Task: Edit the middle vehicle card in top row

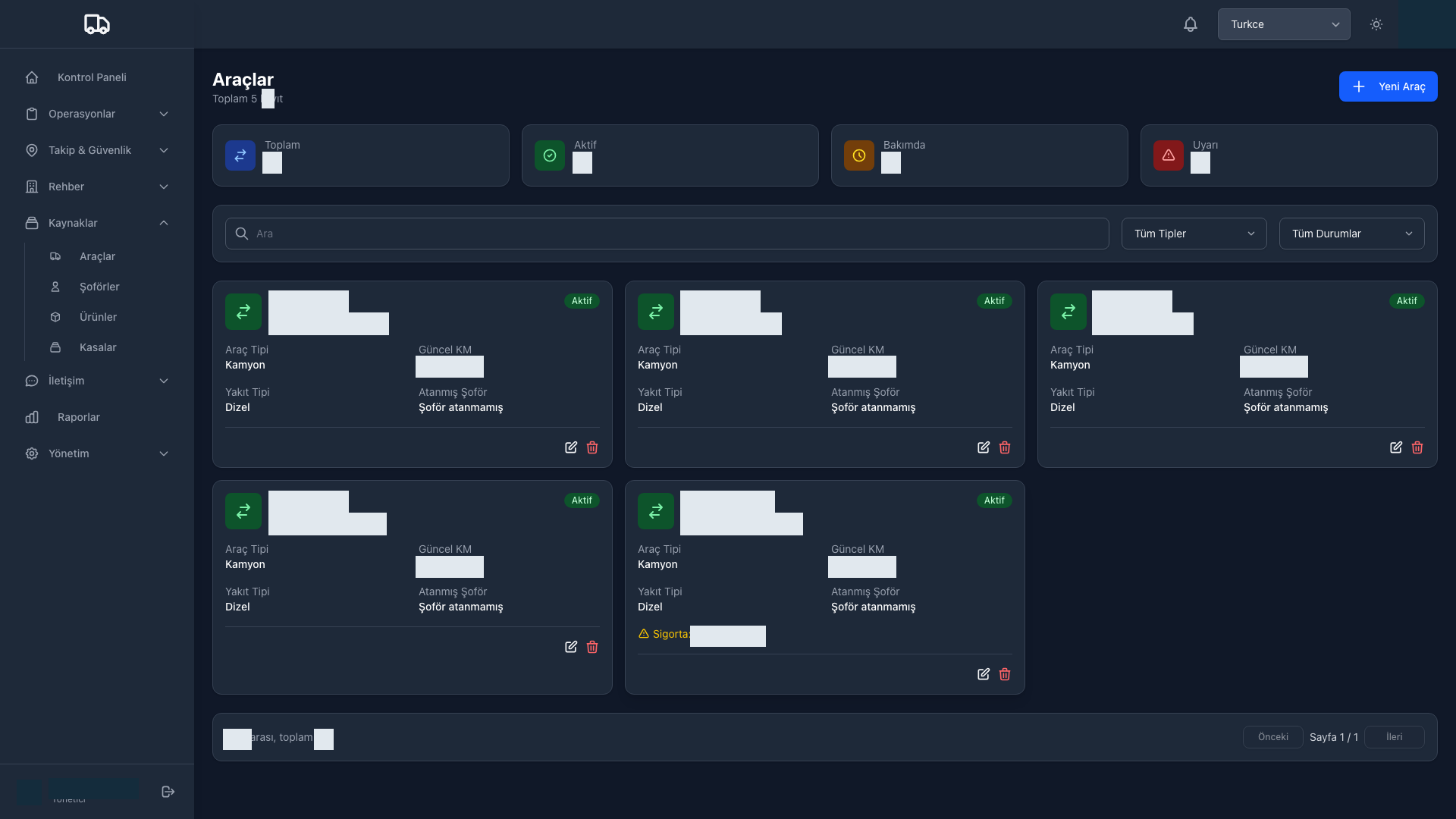Action: 984,447
